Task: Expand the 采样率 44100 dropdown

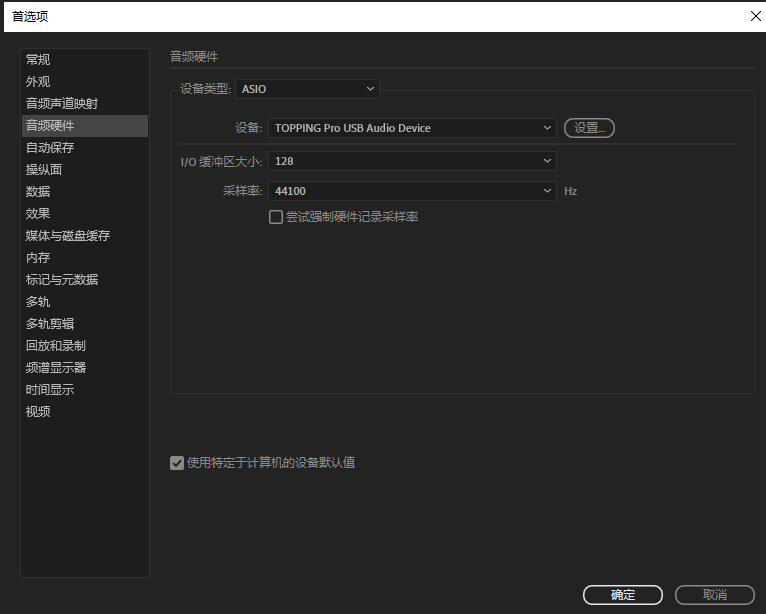Action: point(411,191)
